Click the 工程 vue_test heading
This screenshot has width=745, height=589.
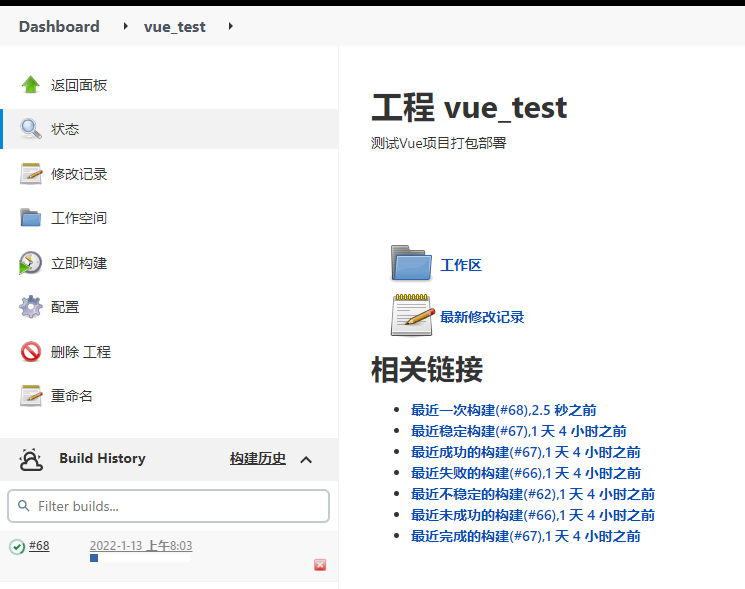[469, 107]
